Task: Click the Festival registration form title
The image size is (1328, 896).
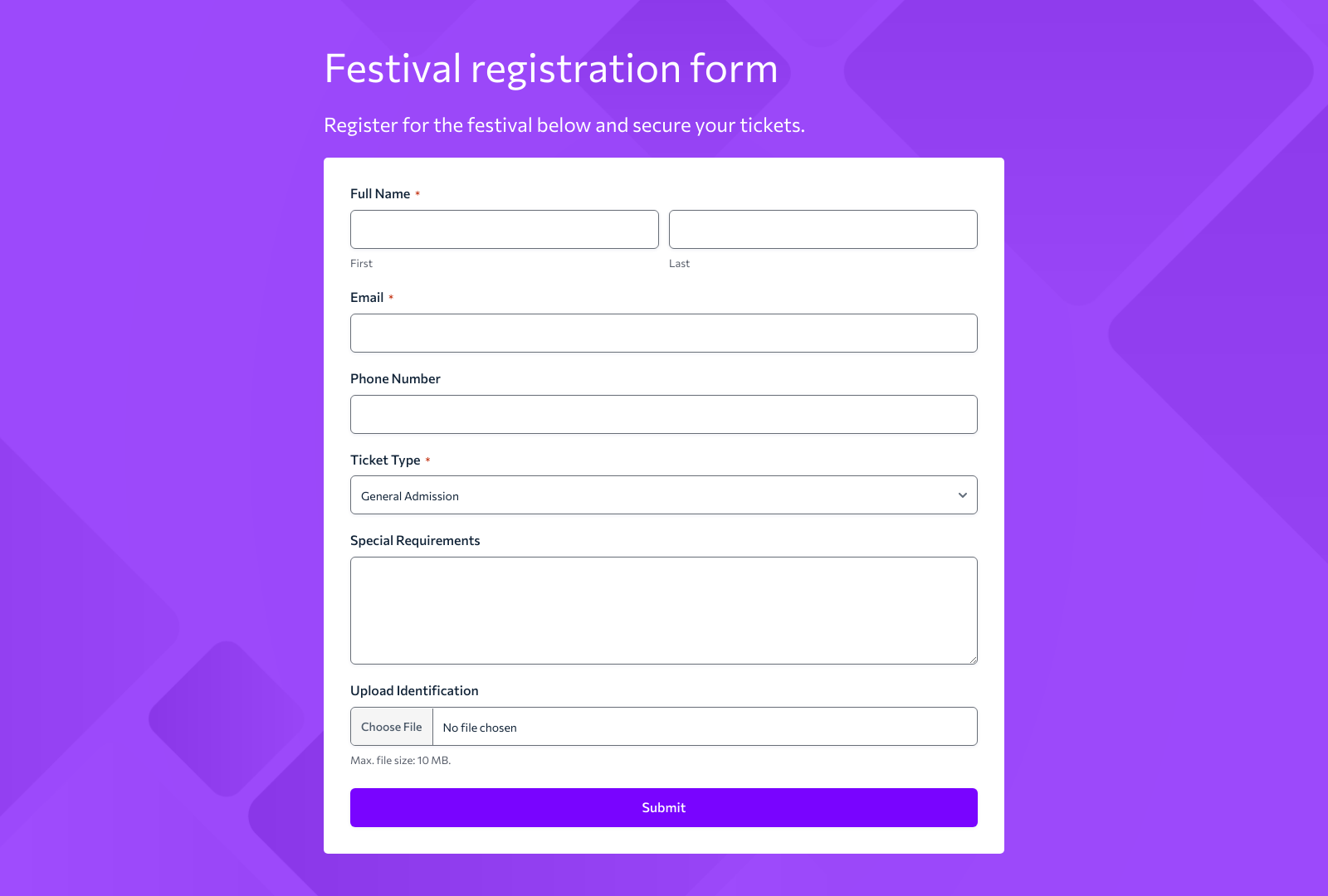Action: coord(551,69)
